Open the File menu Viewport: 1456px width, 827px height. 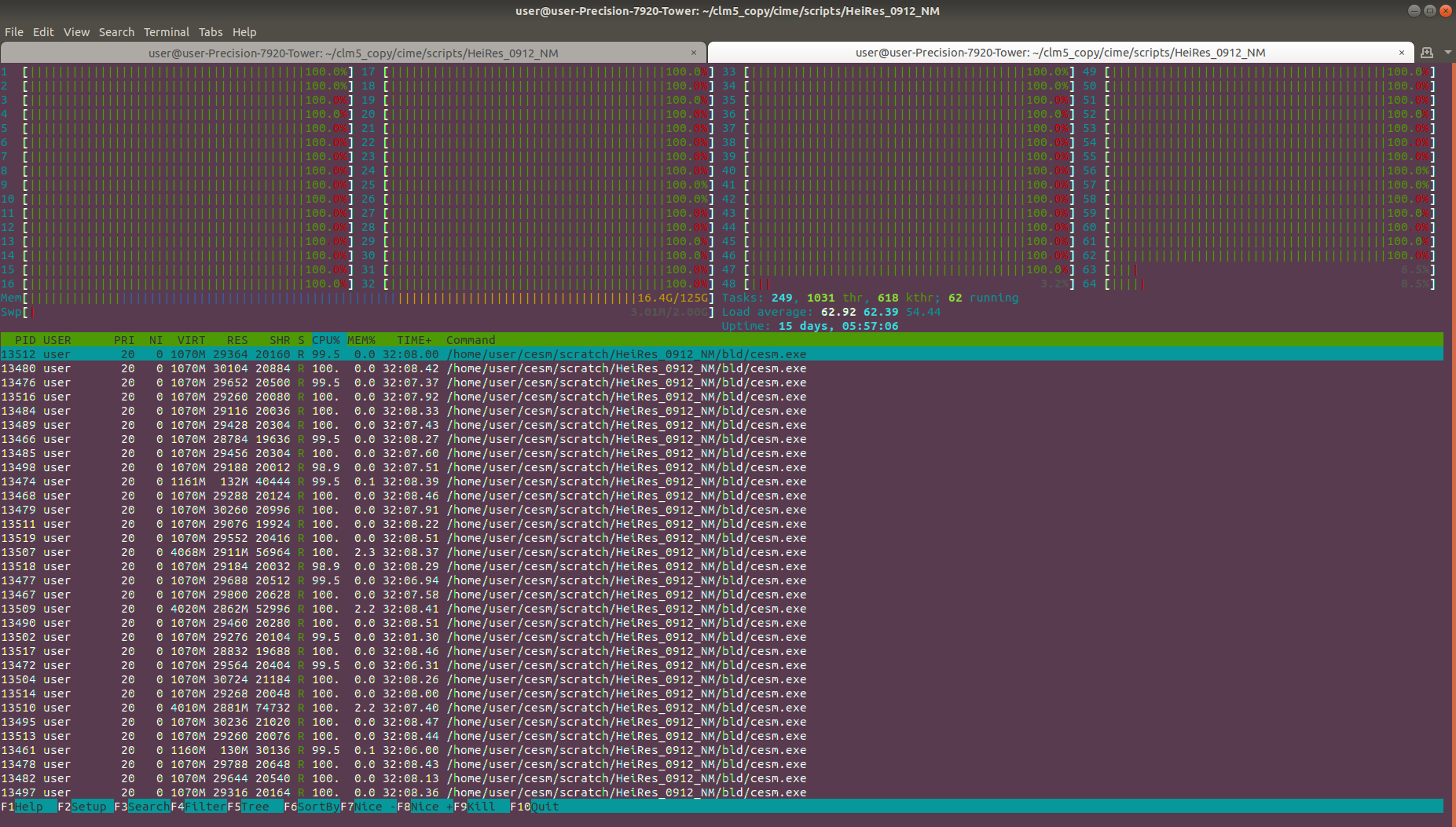pos(13,32)
